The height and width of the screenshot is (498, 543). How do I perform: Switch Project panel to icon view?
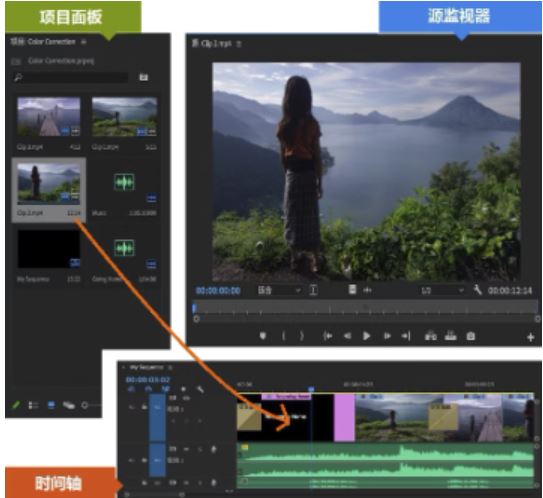point(51,405)
